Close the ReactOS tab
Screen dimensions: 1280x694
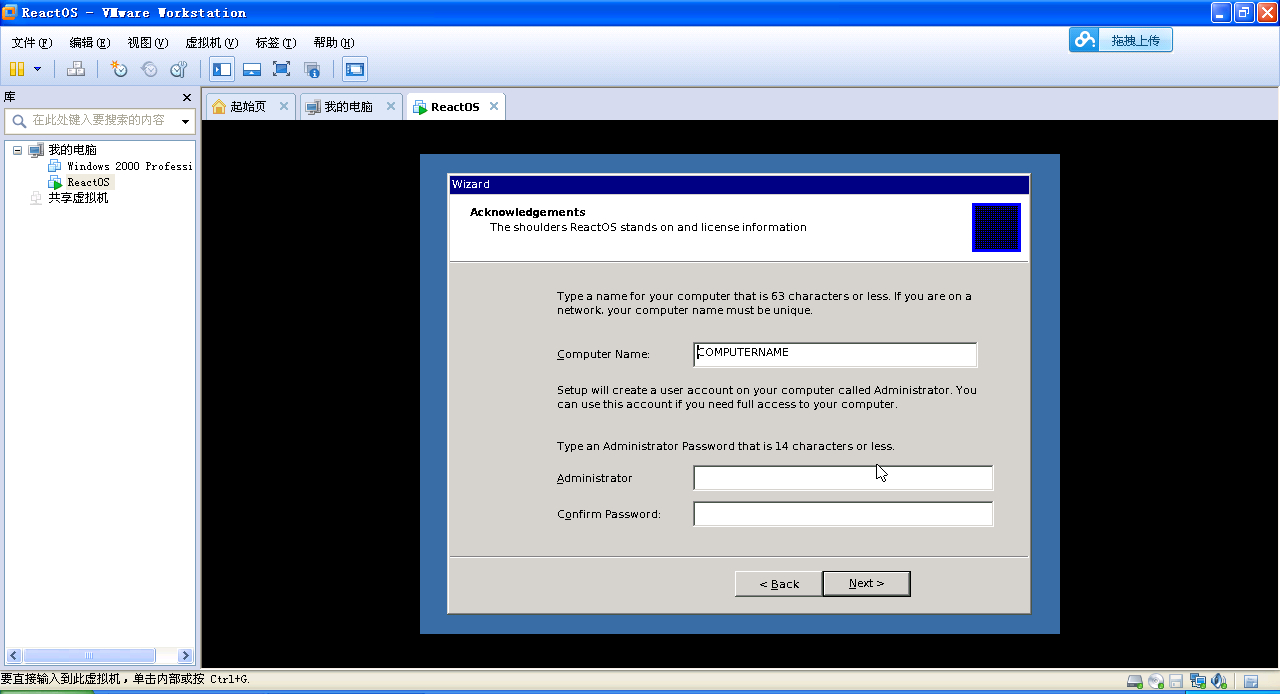[x=494, y=106]
